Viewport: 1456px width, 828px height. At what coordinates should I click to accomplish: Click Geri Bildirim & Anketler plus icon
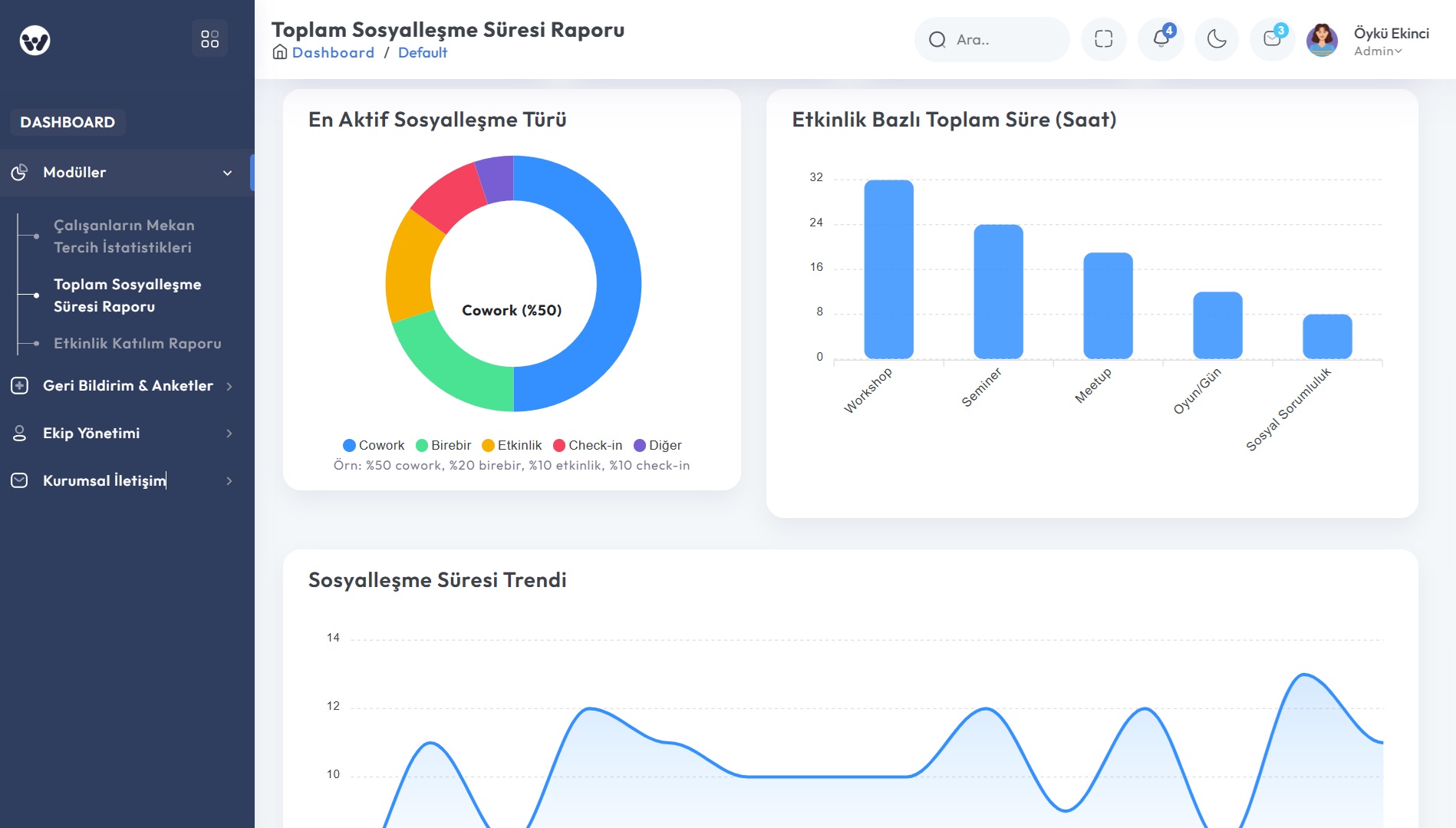pyautogui.click(x=19, y=386)
